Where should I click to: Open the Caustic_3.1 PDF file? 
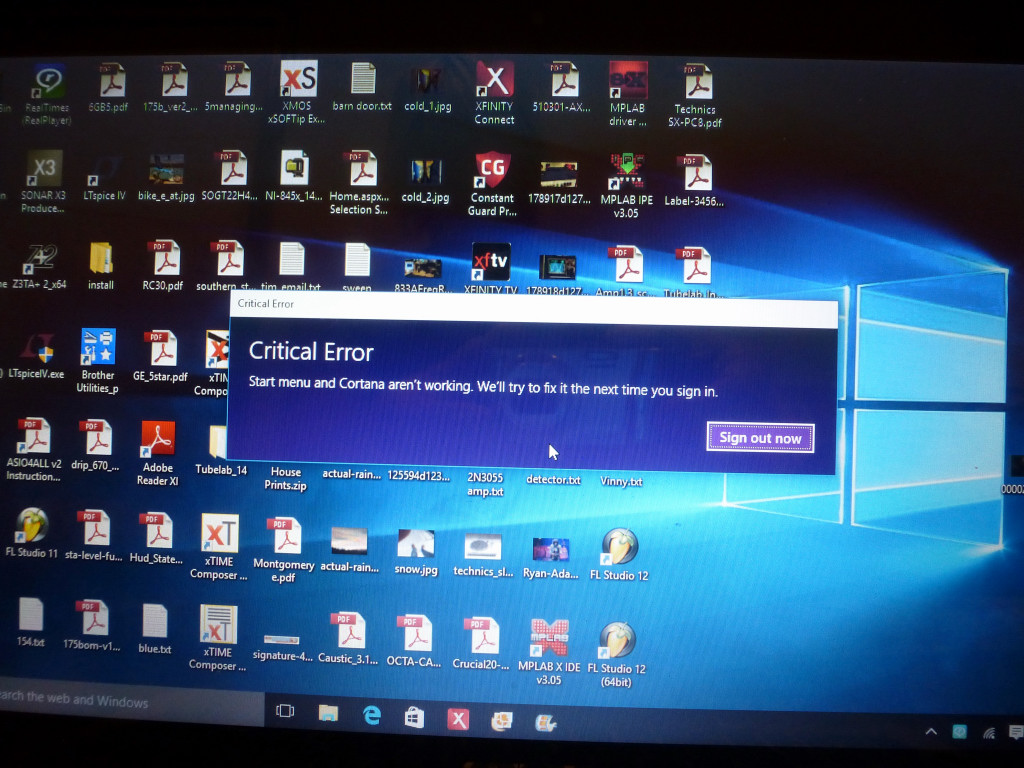(348, 639)
